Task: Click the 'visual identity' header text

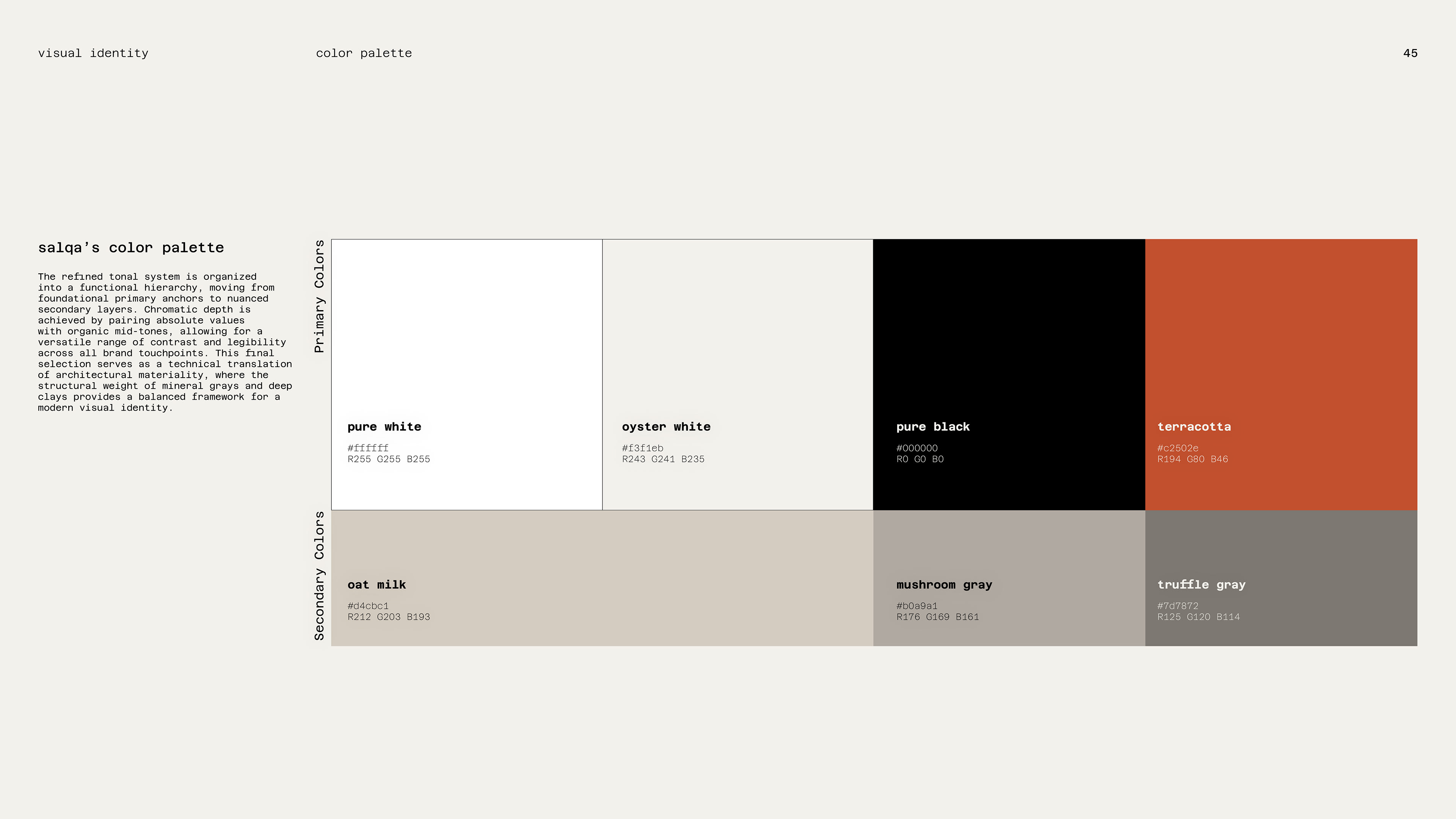Action: tap(93, 53)
